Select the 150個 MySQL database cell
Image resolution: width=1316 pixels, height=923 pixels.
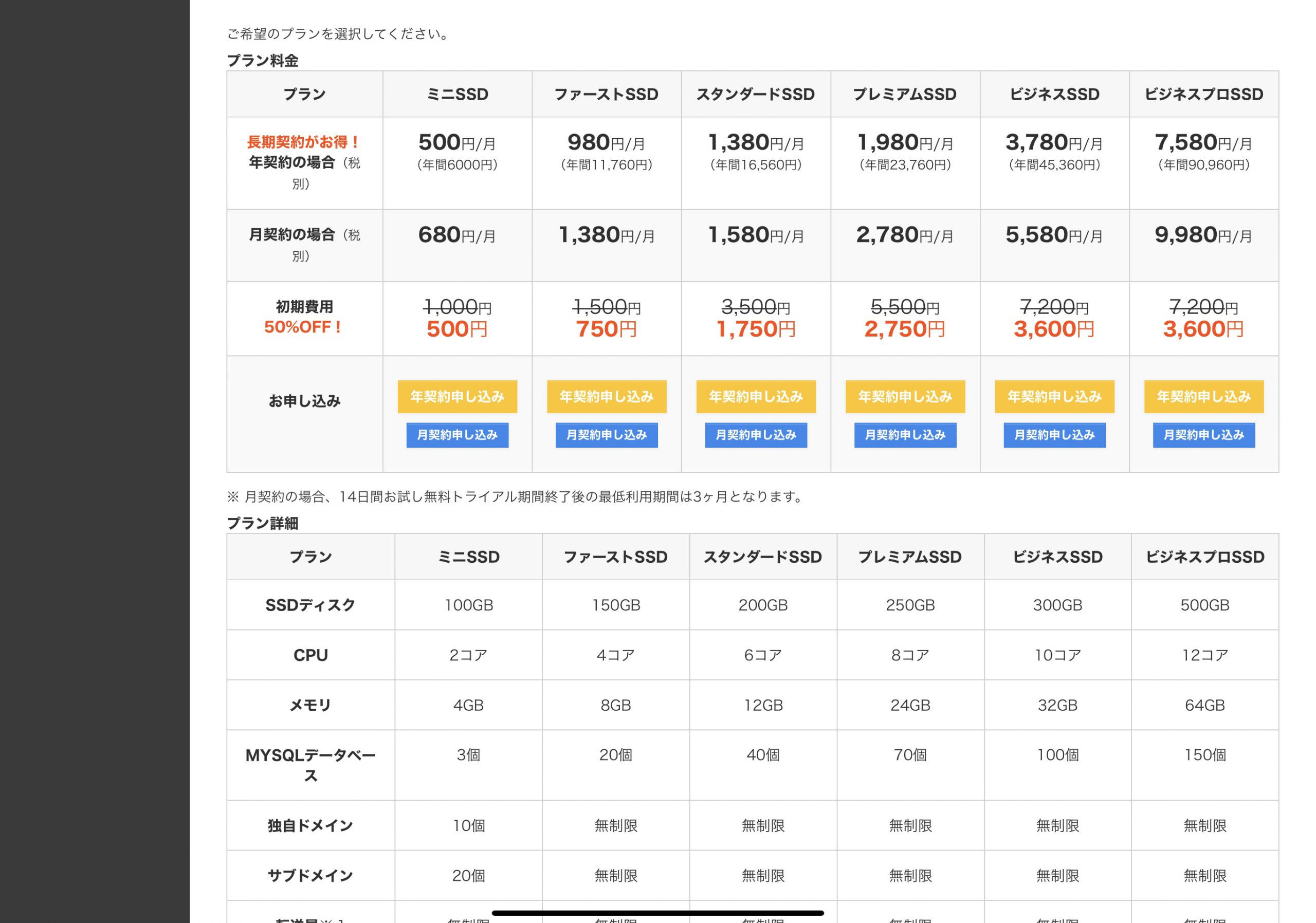1205,765
